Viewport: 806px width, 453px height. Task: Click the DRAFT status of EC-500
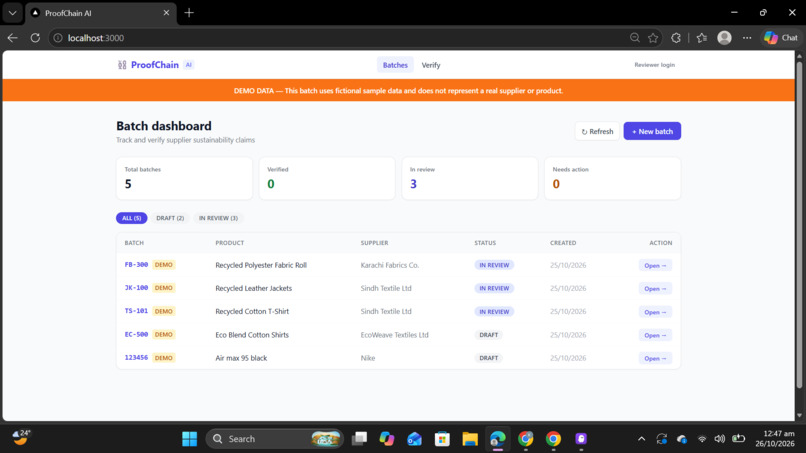(x=488, y=335)
